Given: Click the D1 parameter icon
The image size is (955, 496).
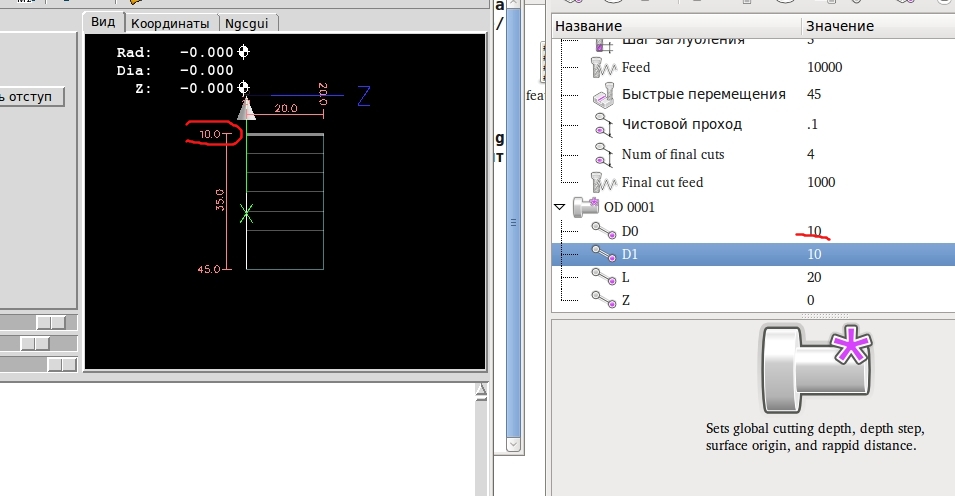Looking at the screenshot, I should tap(604, 254).
